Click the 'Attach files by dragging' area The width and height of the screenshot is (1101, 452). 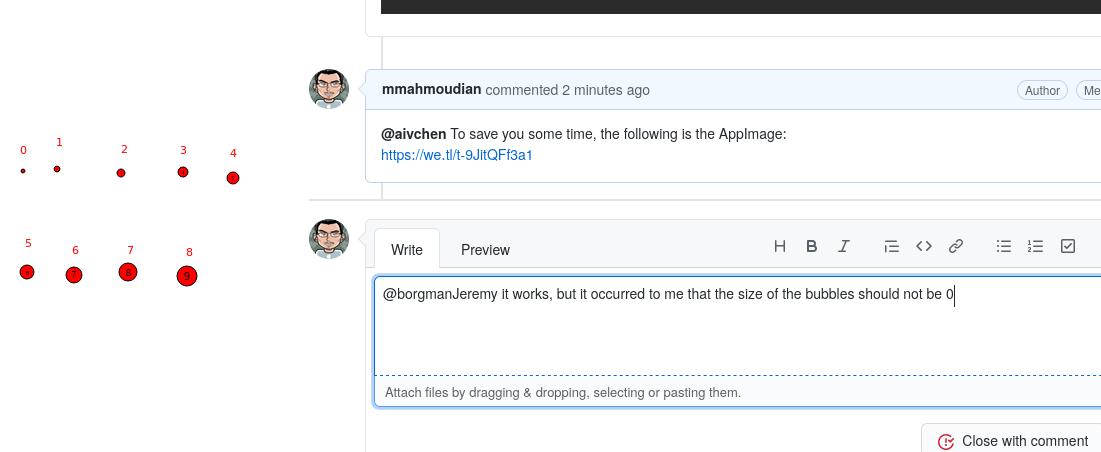[x=737, y=392]
